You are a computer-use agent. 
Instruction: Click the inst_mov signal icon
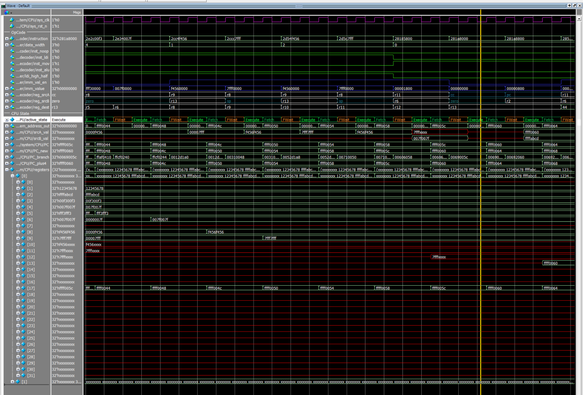click(x=12, y=64)
